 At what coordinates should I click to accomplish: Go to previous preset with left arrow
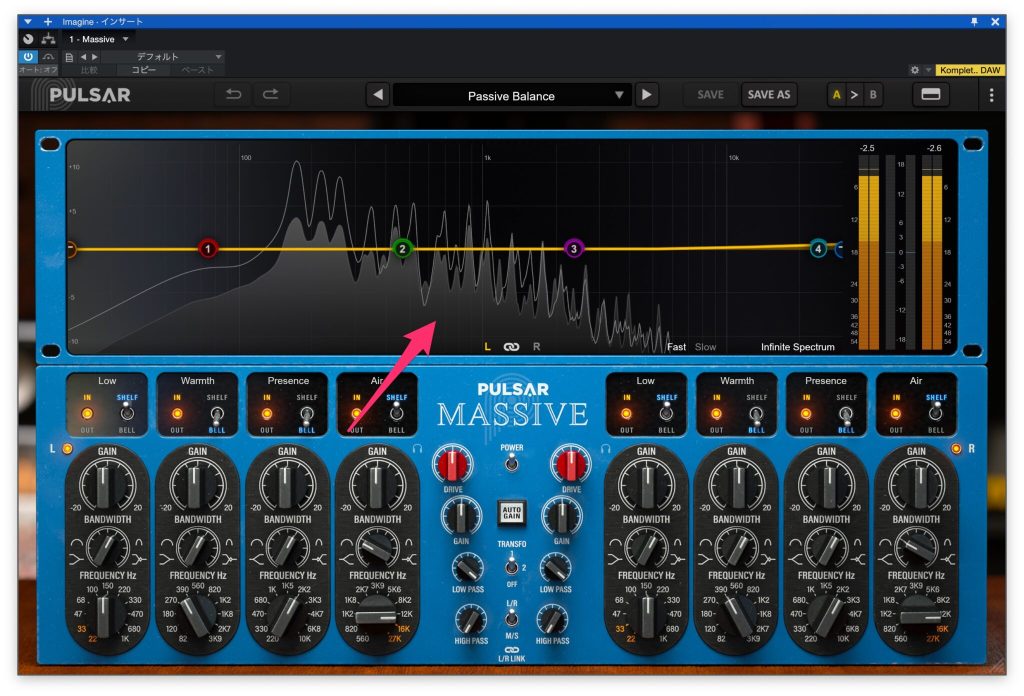[x=378, y=95]
